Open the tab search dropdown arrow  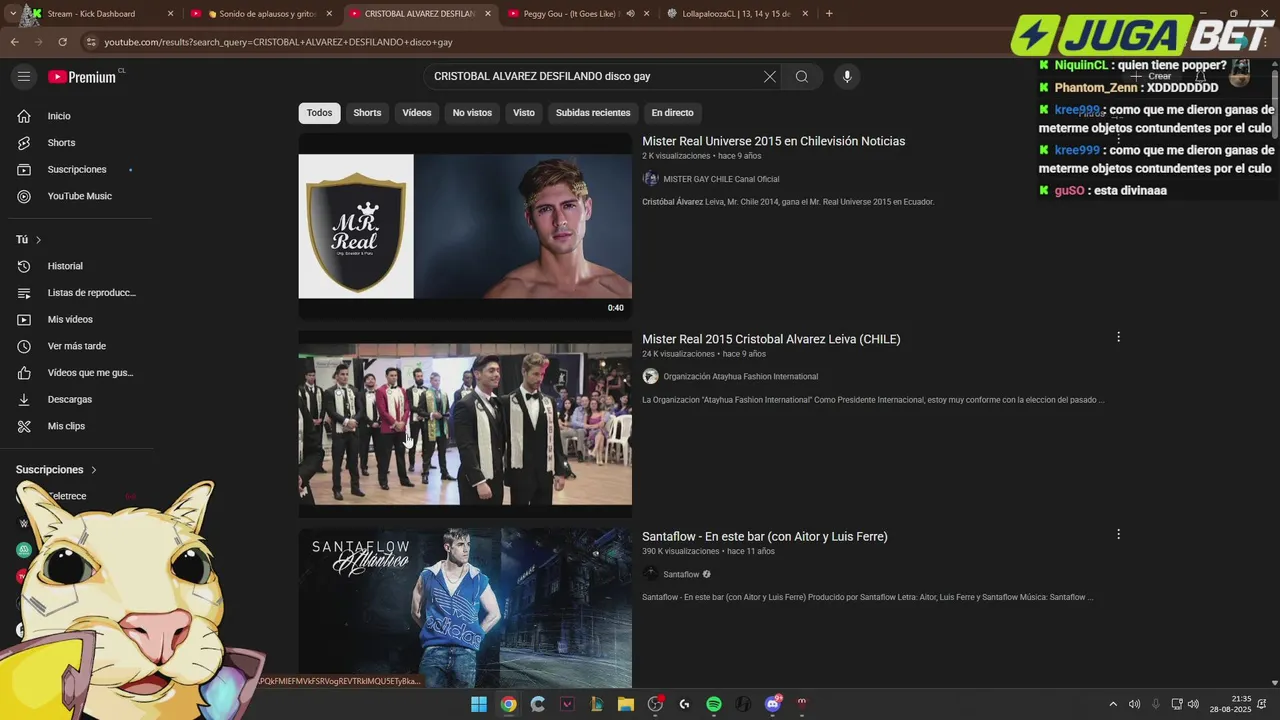tap(12, 14)
